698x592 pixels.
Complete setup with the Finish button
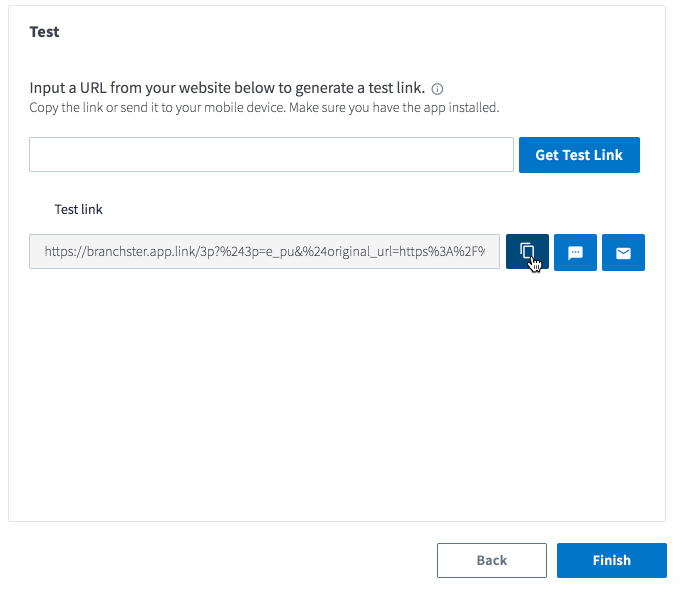612,560
